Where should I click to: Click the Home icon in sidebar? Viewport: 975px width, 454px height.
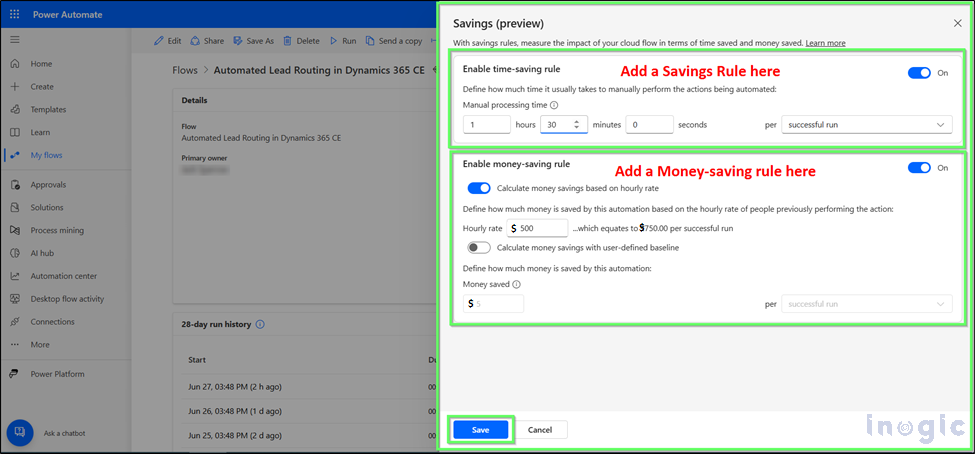tap(16, 64)
